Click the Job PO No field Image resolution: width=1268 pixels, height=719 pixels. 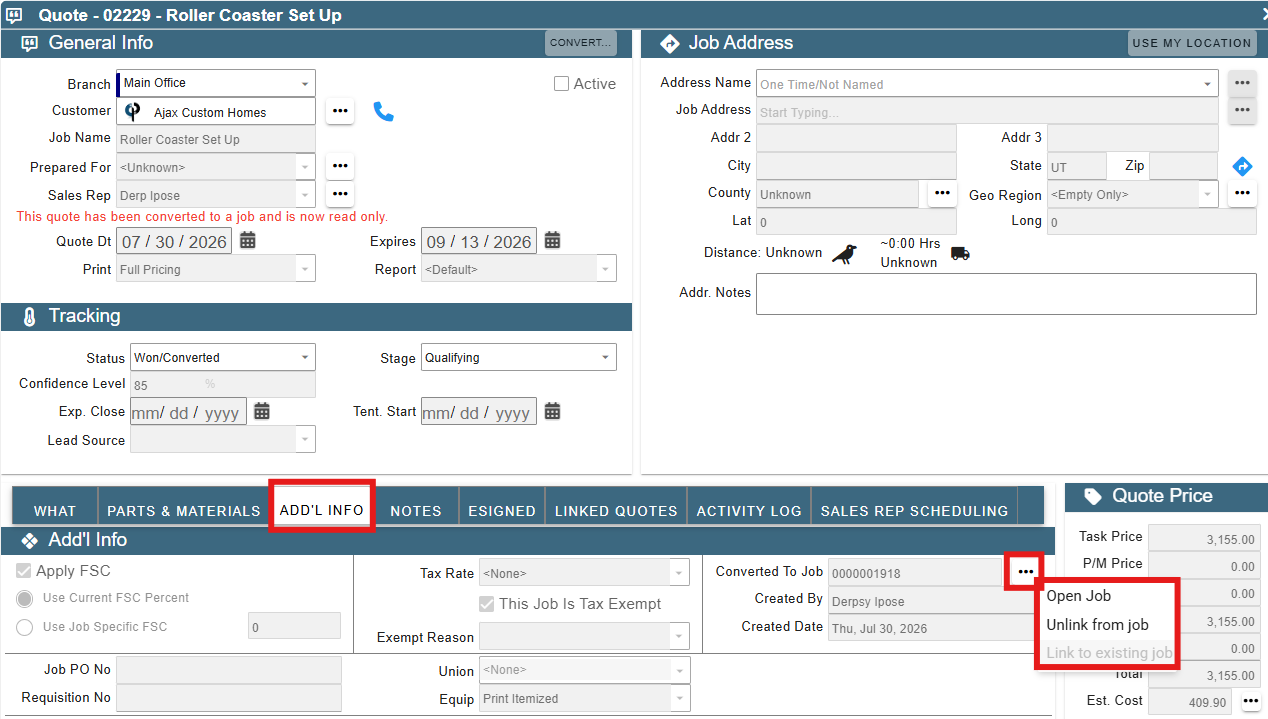[229, 671]
